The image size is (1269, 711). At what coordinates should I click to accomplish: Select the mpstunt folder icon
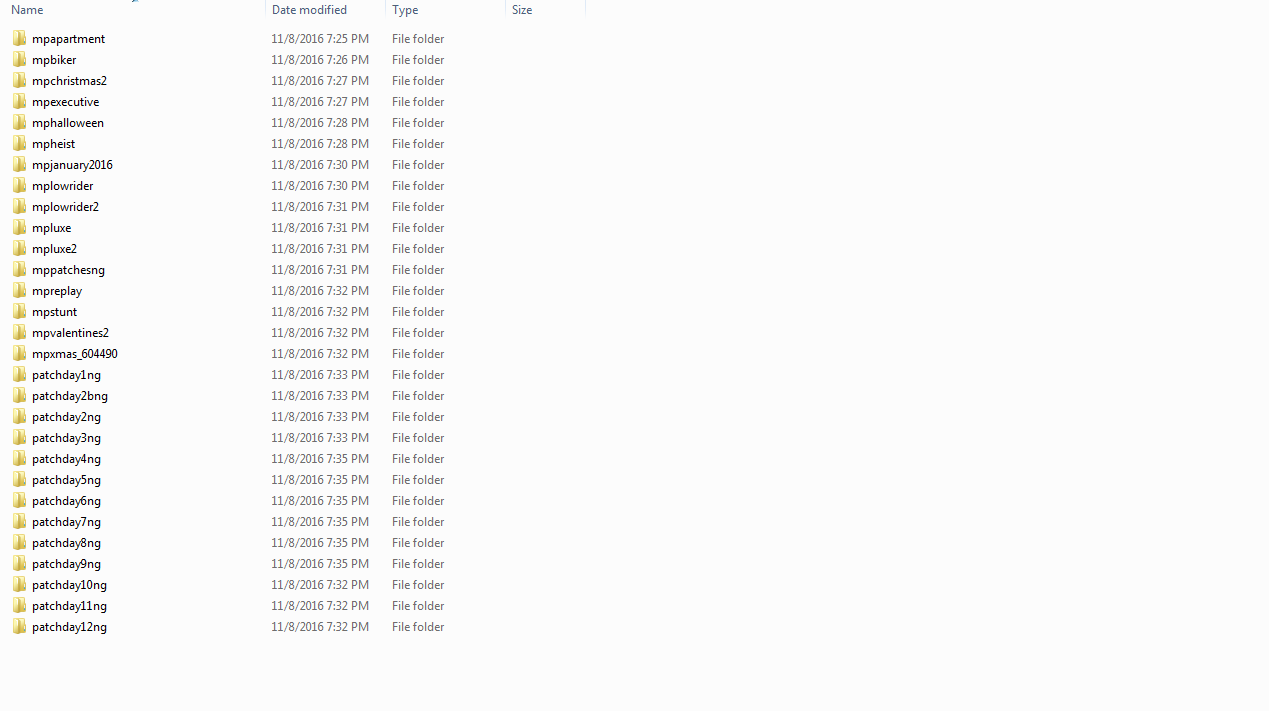(20, 312)
